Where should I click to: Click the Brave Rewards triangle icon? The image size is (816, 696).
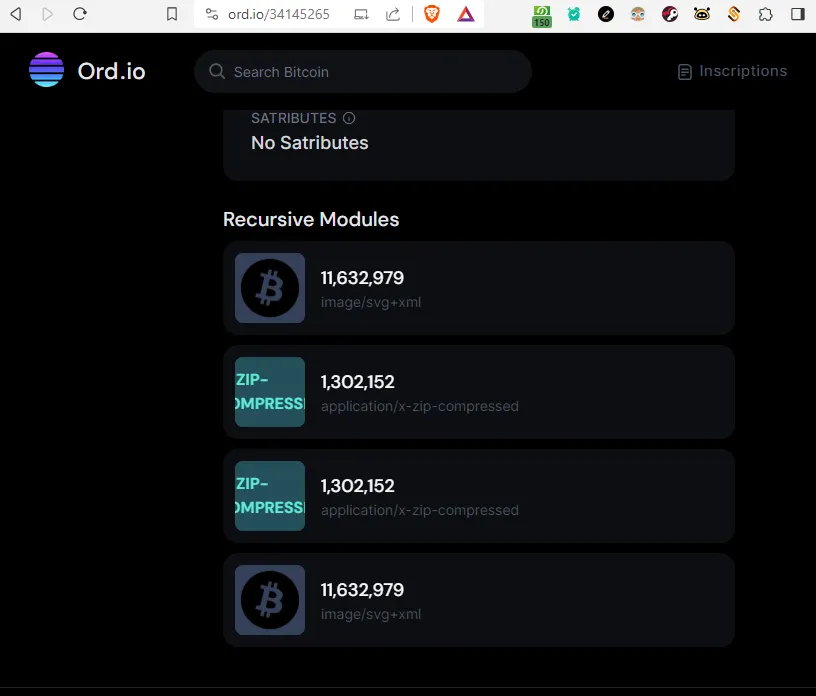(x=466, y=14)
